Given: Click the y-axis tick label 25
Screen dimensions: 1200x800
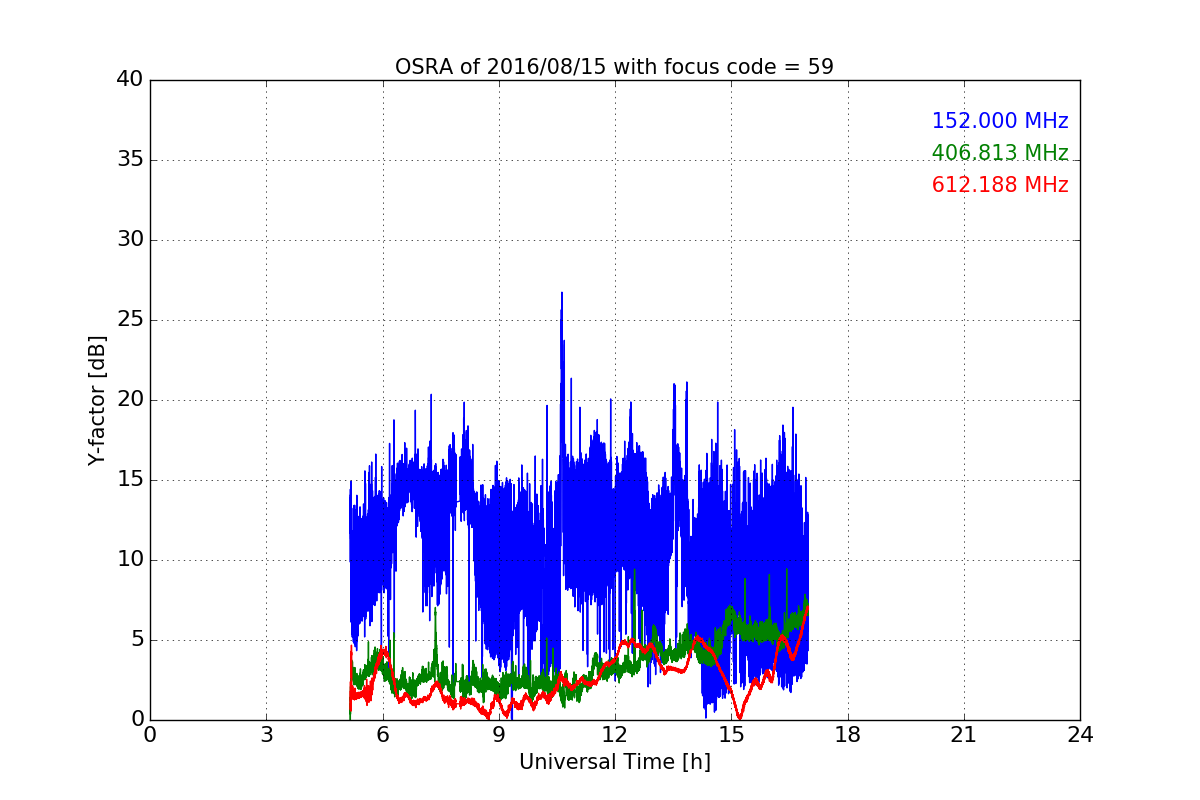Looking at the screenshot, I should click(x=129, y=320).
